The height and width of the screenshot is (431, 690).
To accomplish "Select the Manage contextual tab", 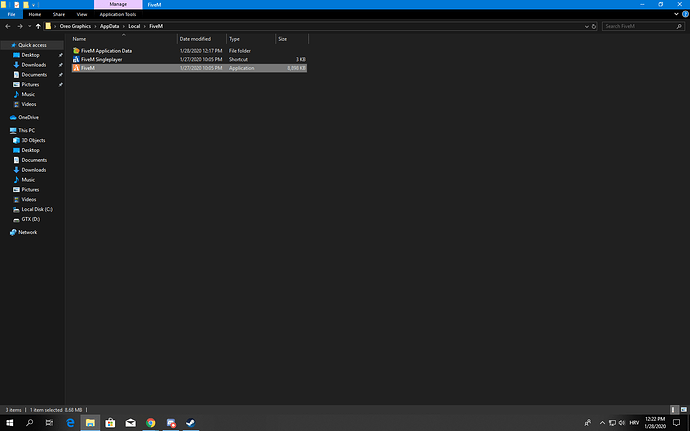I will click(118, 4).
